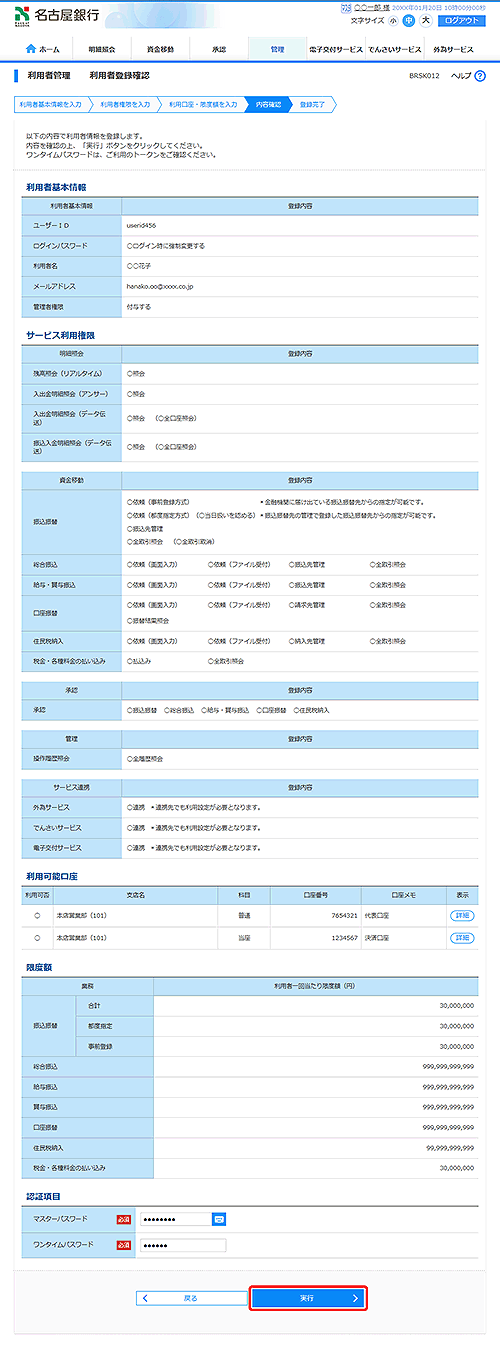Go to the ホーム house icon
The width and height of the screenshot is (500, 1353).
click(43, 49)
